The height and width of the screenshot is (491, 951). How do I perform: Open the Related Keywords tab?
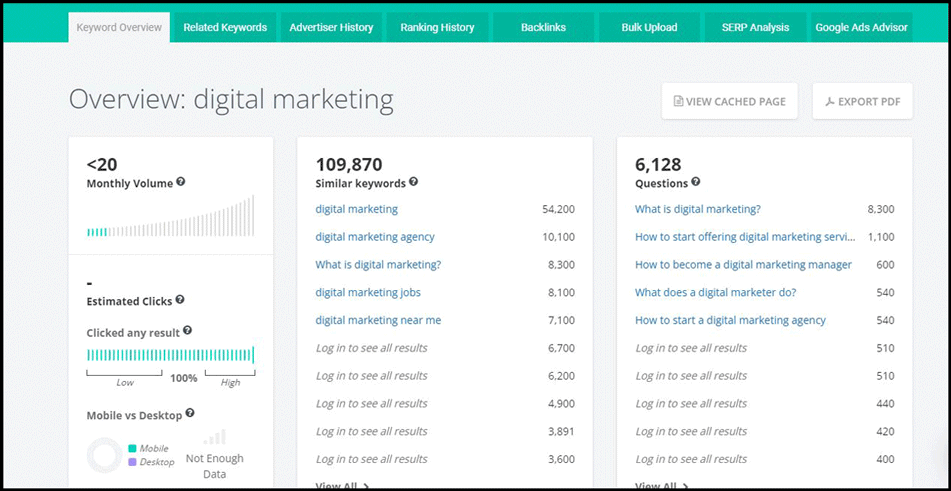click(x=225, y=28)
